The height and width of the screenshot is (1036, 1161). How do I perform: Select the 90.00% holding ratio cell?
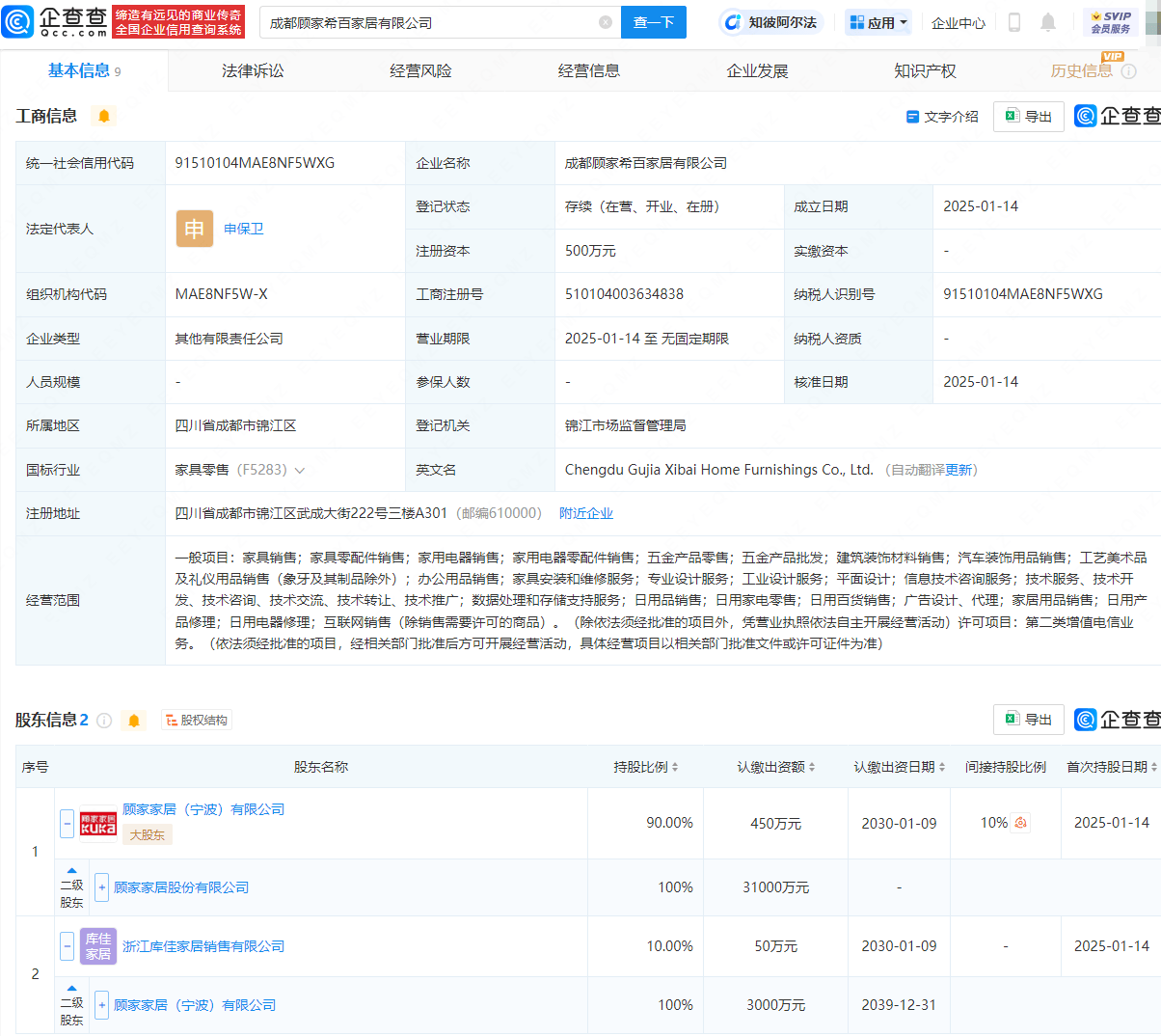(x=669, y=823)
